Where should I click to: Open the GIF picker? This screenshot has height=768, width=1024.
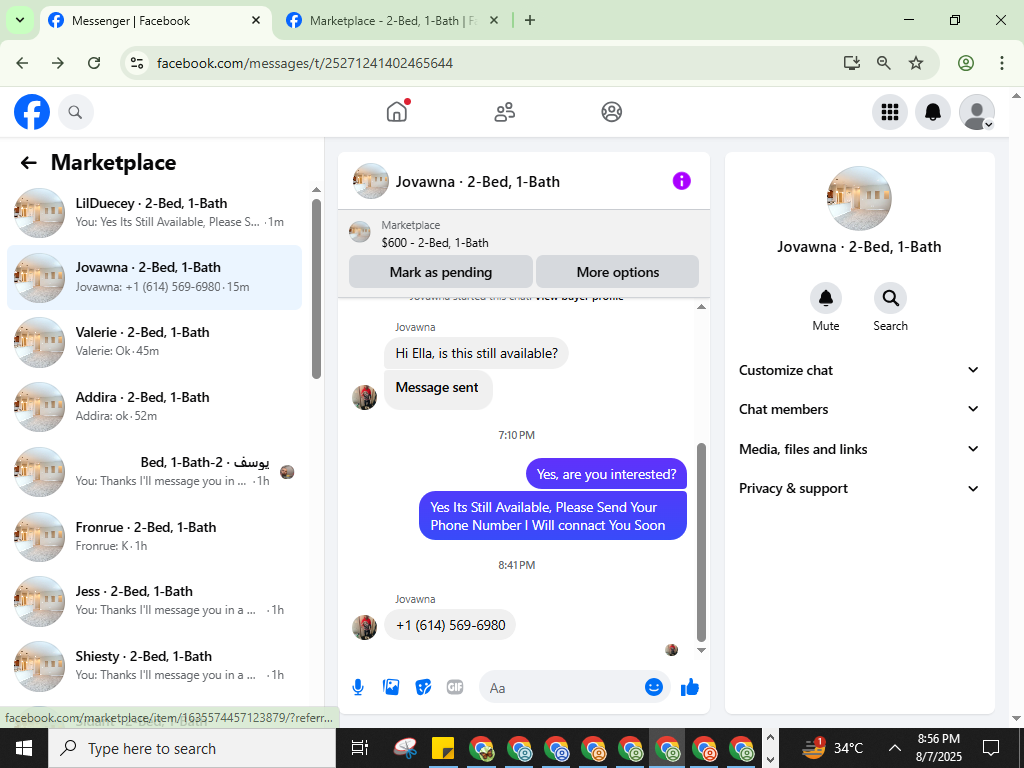click(x=455, y=687)
